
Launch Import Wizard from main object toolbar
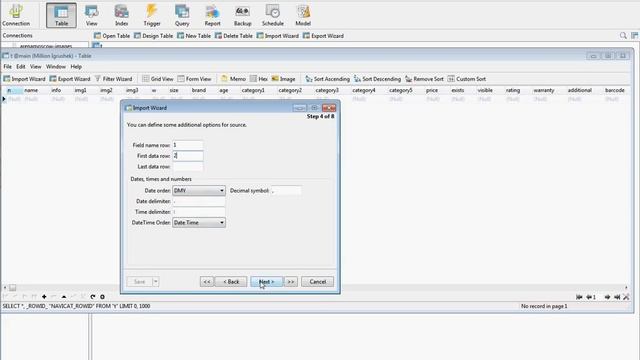[278, 36]
